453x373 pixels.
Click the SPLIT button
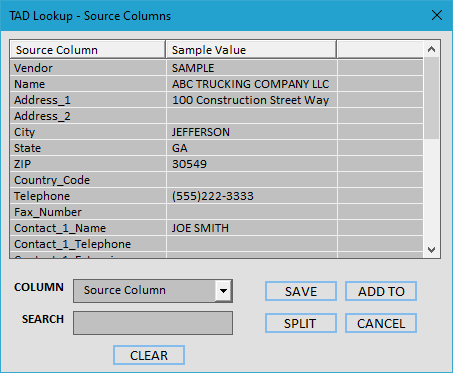pyautogui.click(x=301, y=323)
